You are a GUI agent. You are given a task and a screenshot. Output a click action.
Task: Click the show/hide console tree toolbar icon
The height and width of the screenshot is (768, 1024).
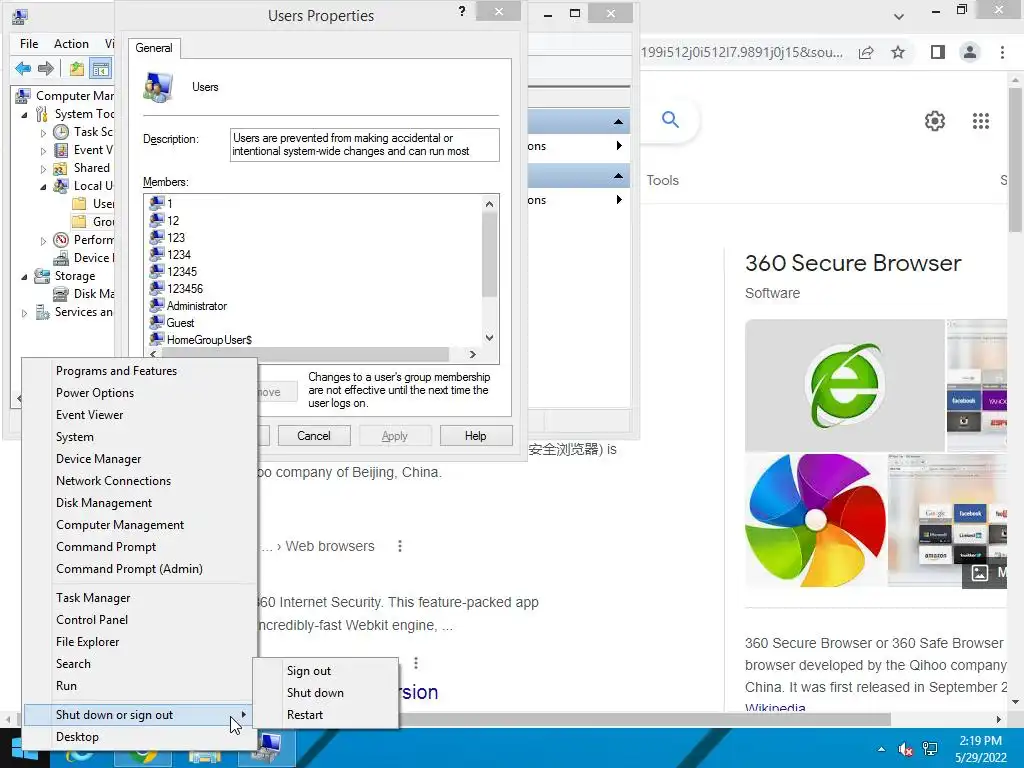tap(101, 68)
